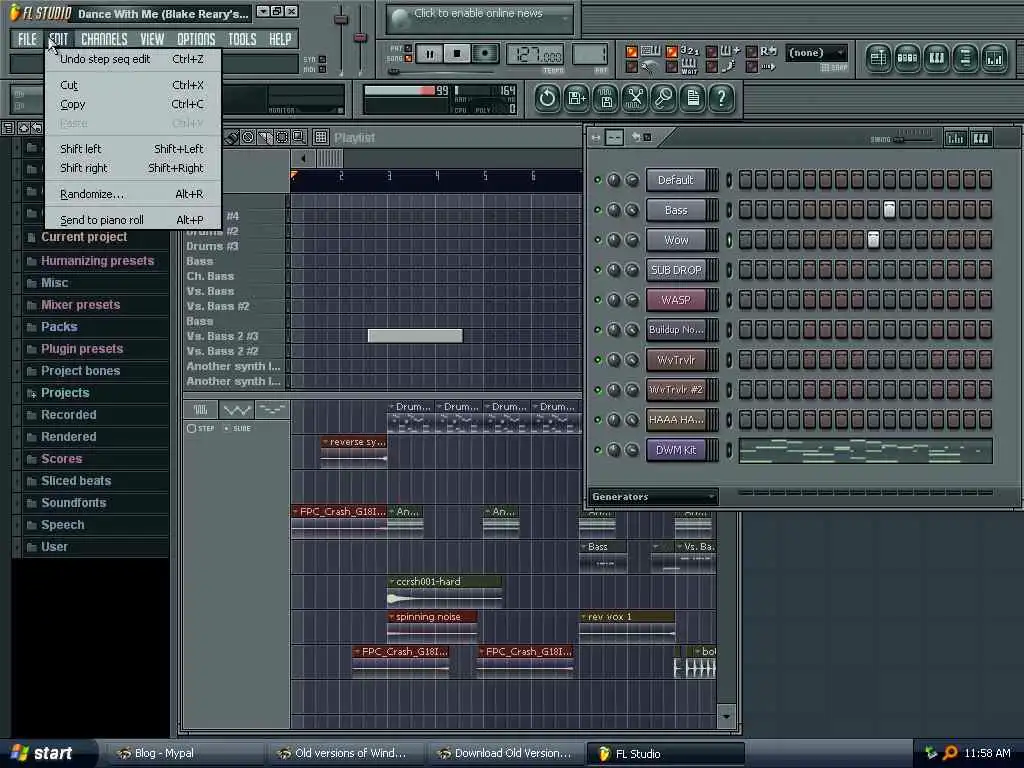Click the playlist grid snap icon

point(321,137)
